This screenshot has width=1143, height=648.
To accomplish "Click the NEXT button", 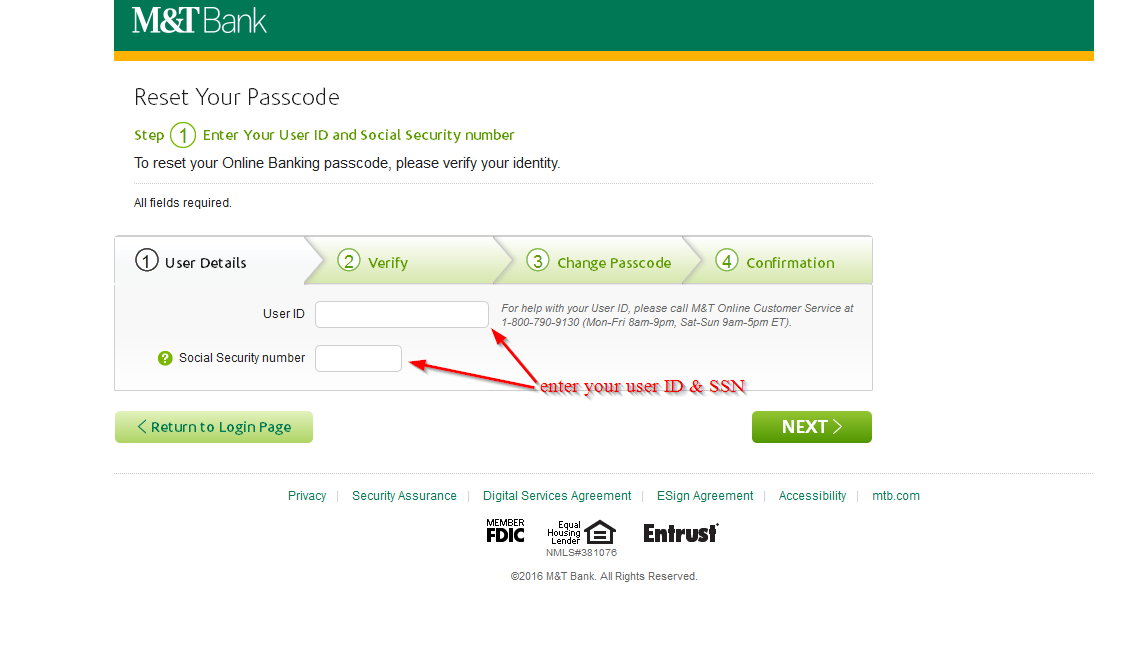I will pyautogui.click(x=811, y=426).
